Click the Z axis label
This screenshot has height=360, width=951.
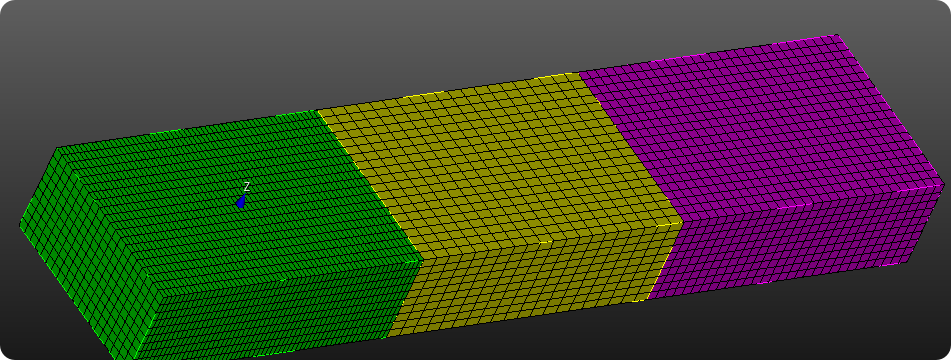point(247,187)
